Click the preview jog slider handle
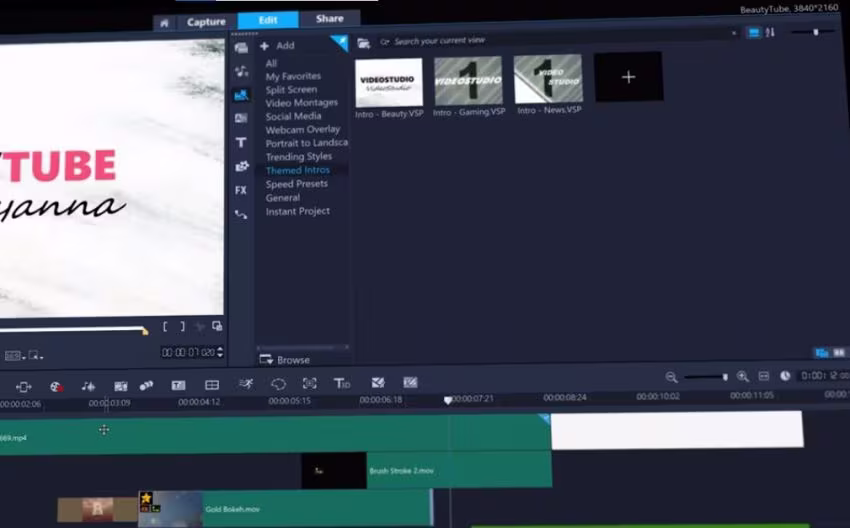 (x=145, y=330)
